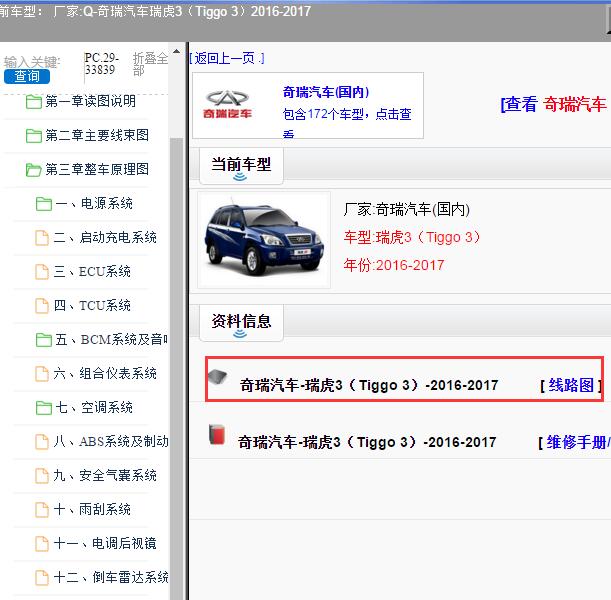Open 二、启动充电系统 document
Viewport: 611px width, 600px height.
point(105,237)
